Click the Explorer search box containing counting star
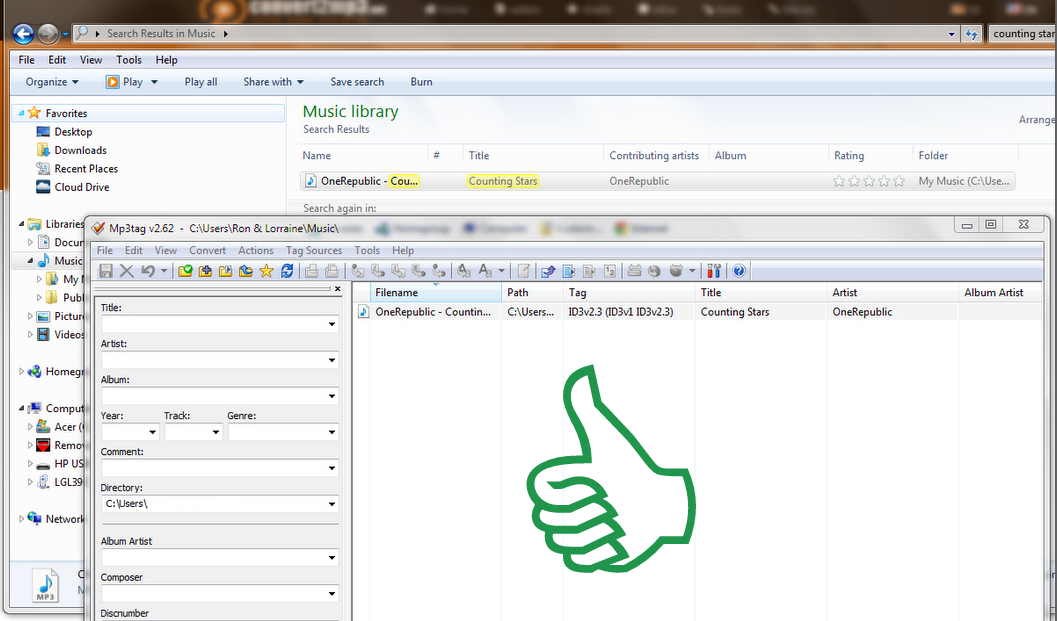 (x=1022, y=34)
